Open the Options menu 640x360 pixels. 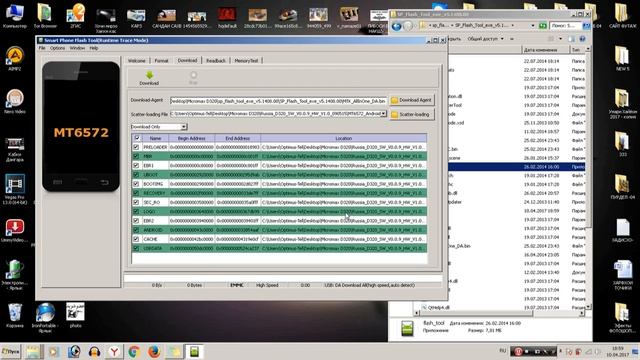point(58,48)
